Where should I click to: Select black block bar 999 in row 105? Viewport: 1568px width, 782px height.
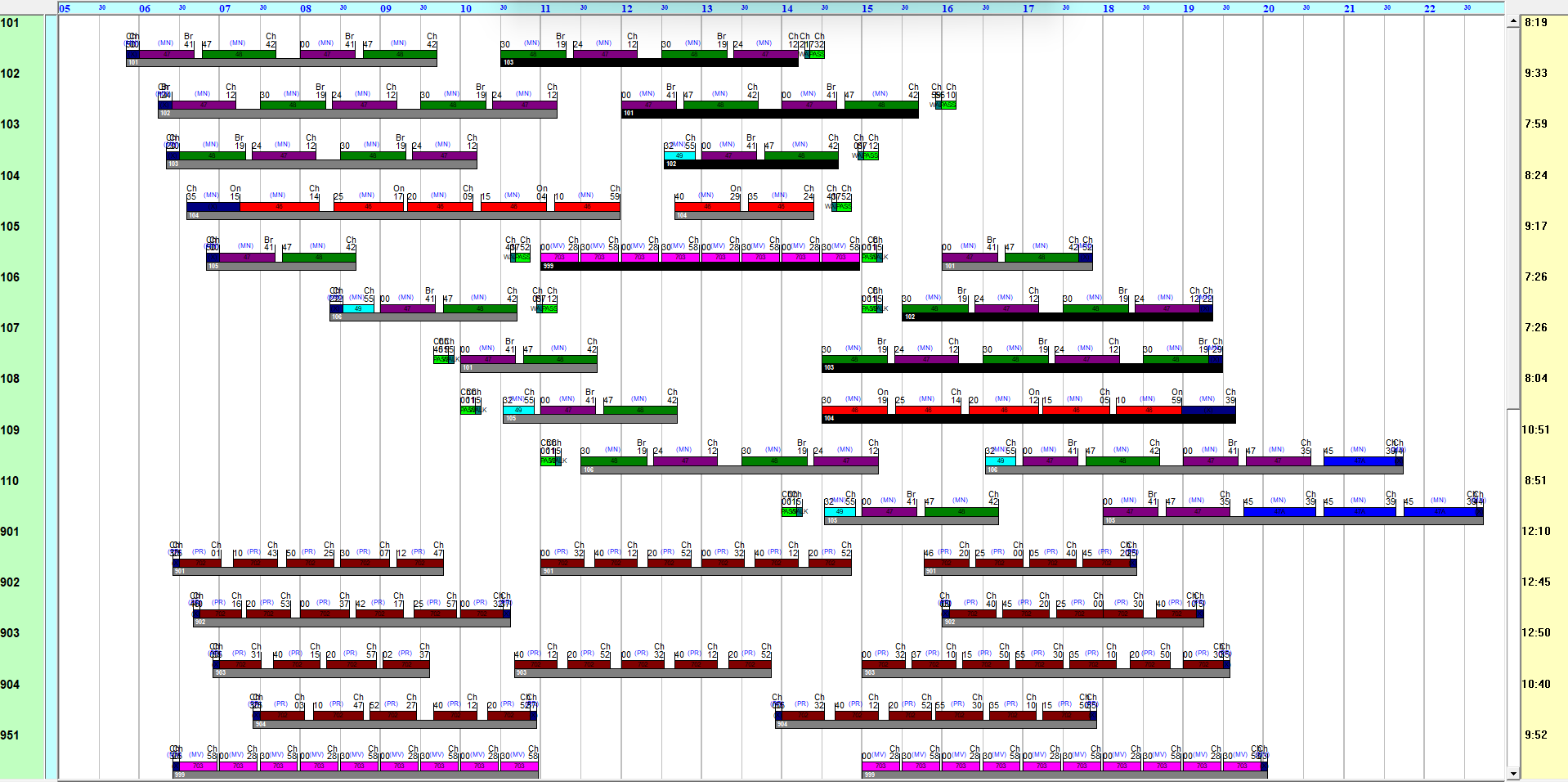[699, 266]
